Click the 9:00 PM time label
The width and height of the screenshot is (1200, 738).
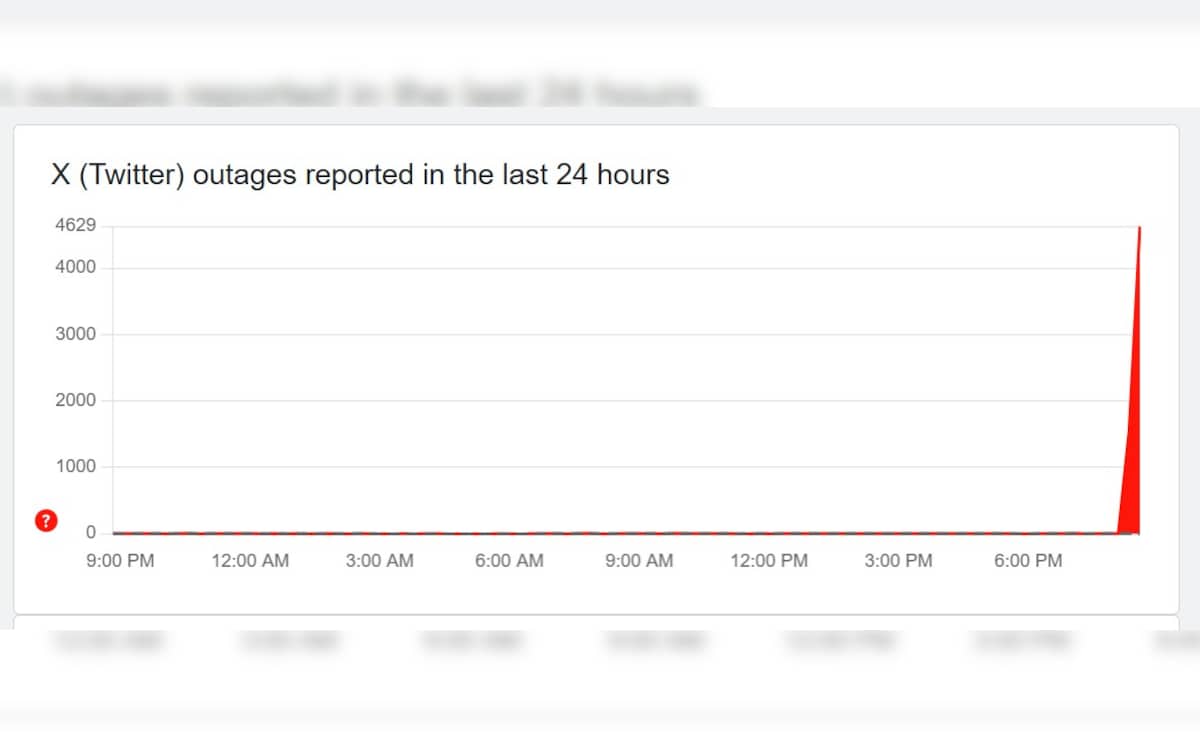pyautogui.click(x=120, y=561)
